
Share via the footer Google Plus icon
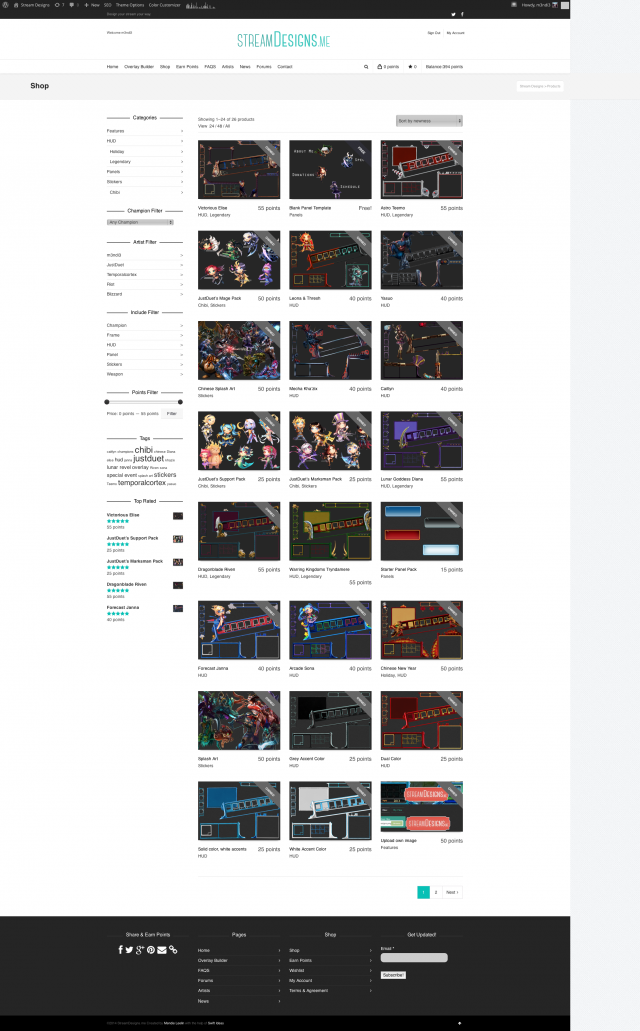pyautogui.click(x=140, y=949)
